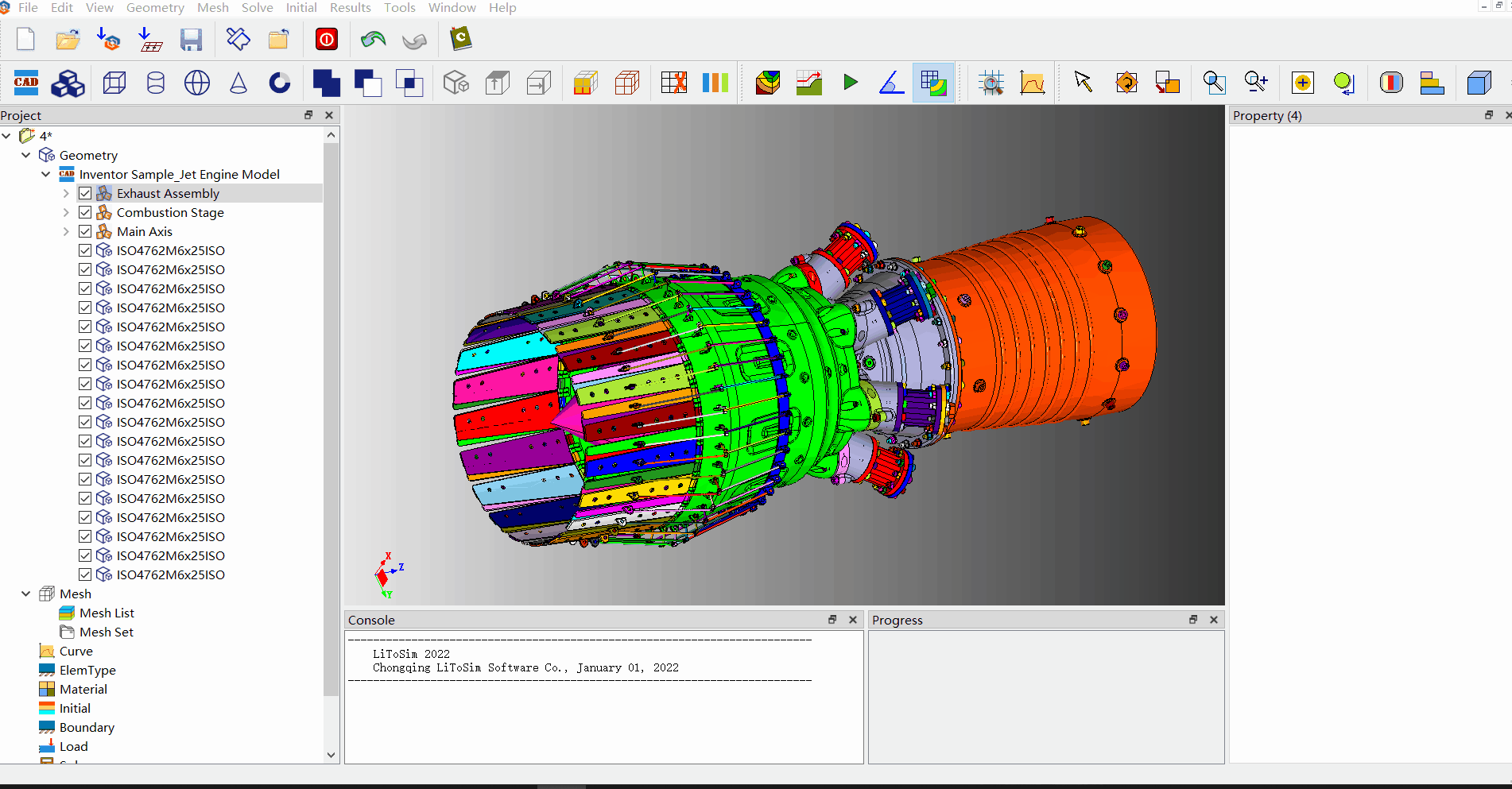The image size is (1512, 789).
Task: Create a cone primitive
Action: coord(238,83)
